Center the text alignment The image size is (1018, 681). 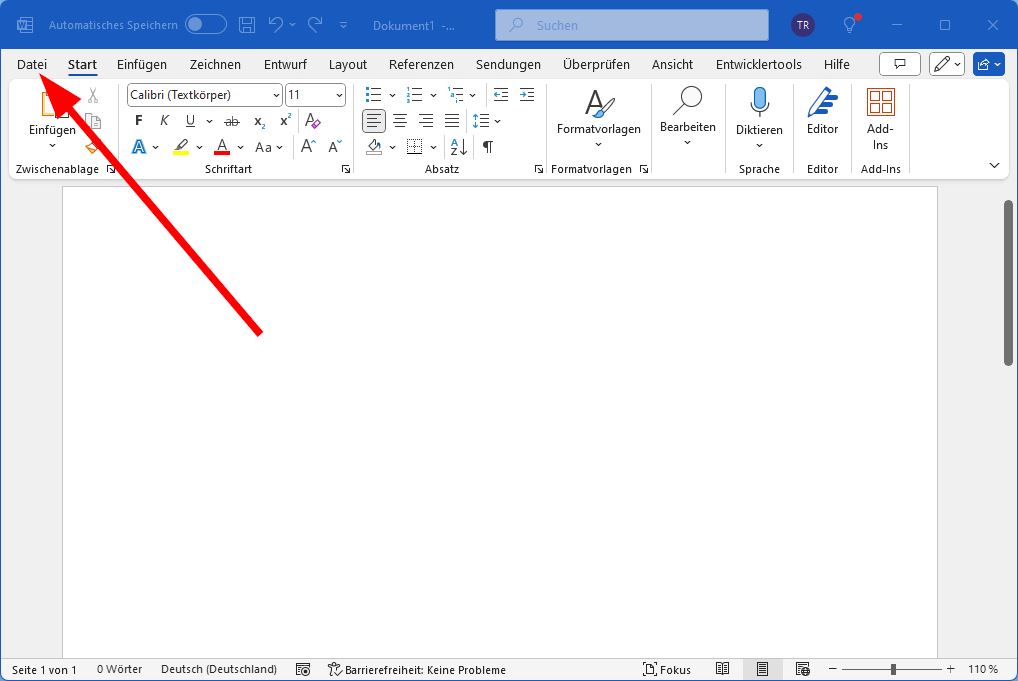[x=399, y=121]
